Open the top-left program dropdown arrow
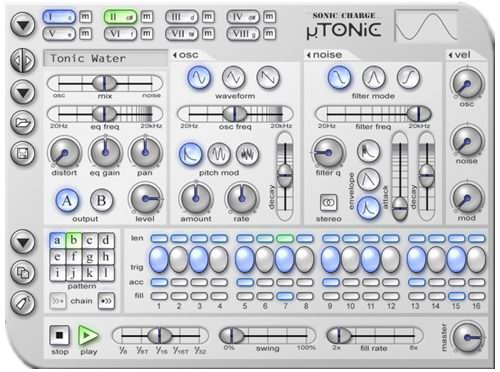This screenshot has width=500, height=372. (23, 25)
